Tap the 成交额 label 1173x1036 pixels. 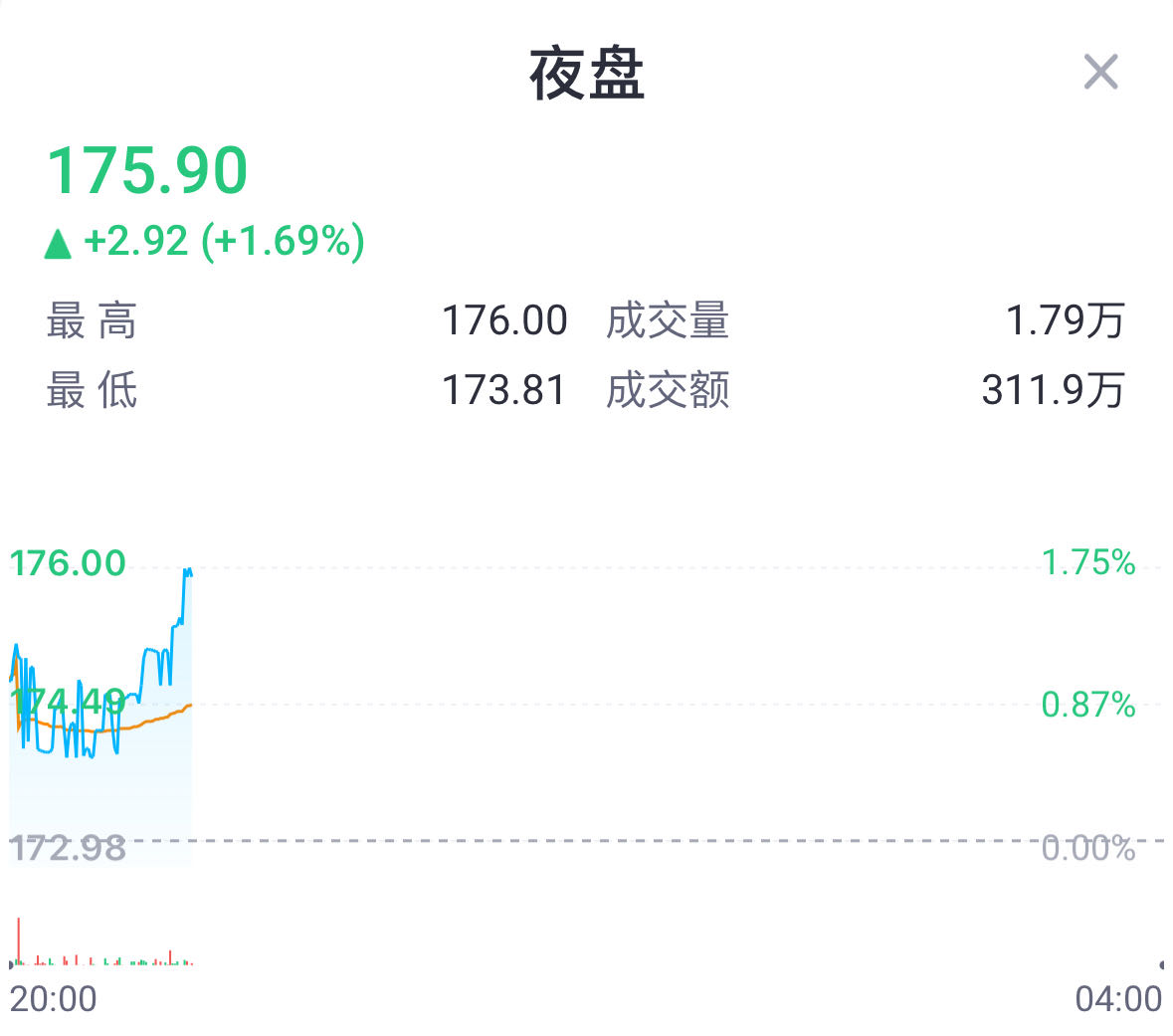coord(668,390)
